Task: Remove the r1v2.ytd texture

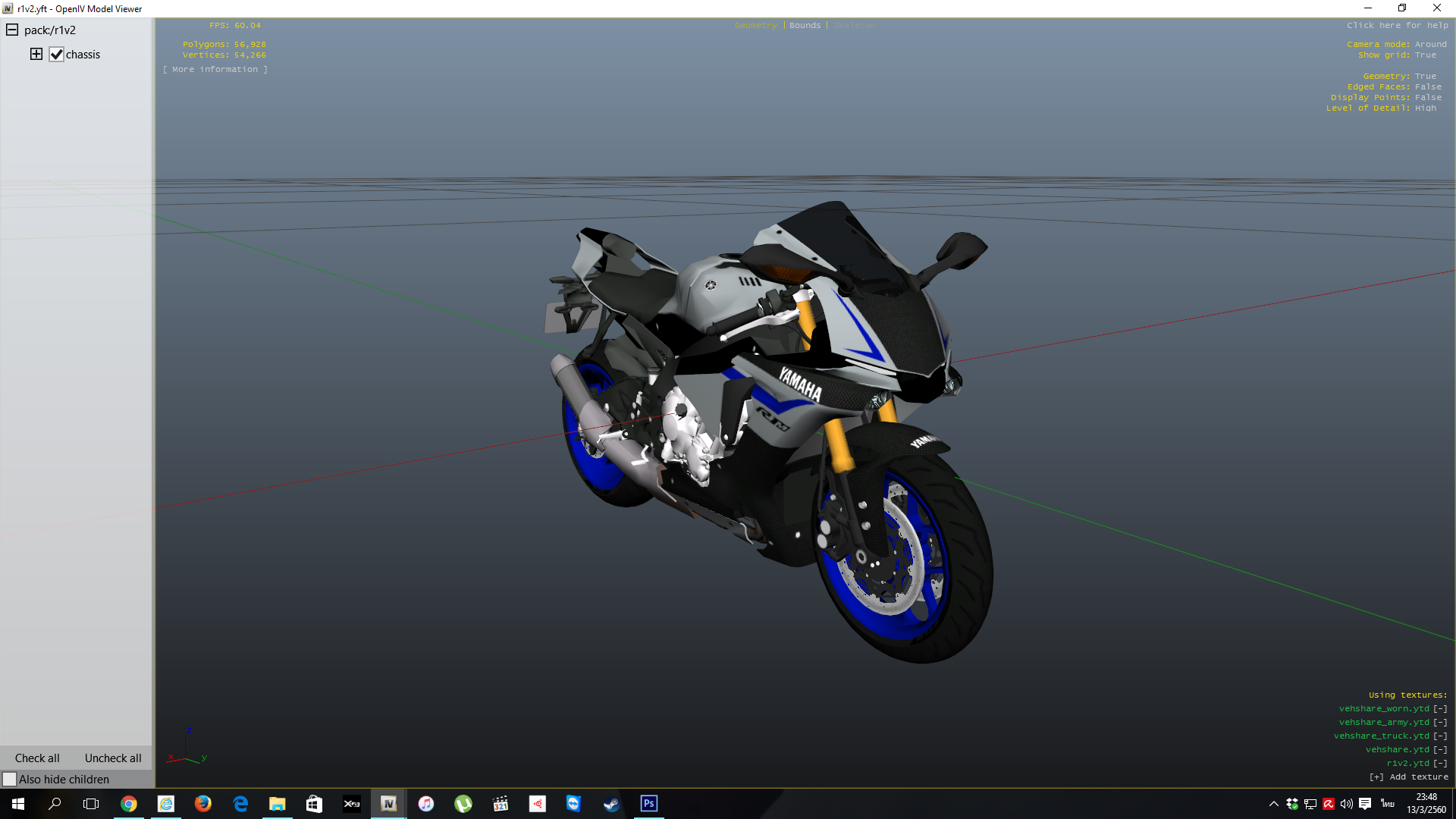Action: click(x=1440, y=764)
